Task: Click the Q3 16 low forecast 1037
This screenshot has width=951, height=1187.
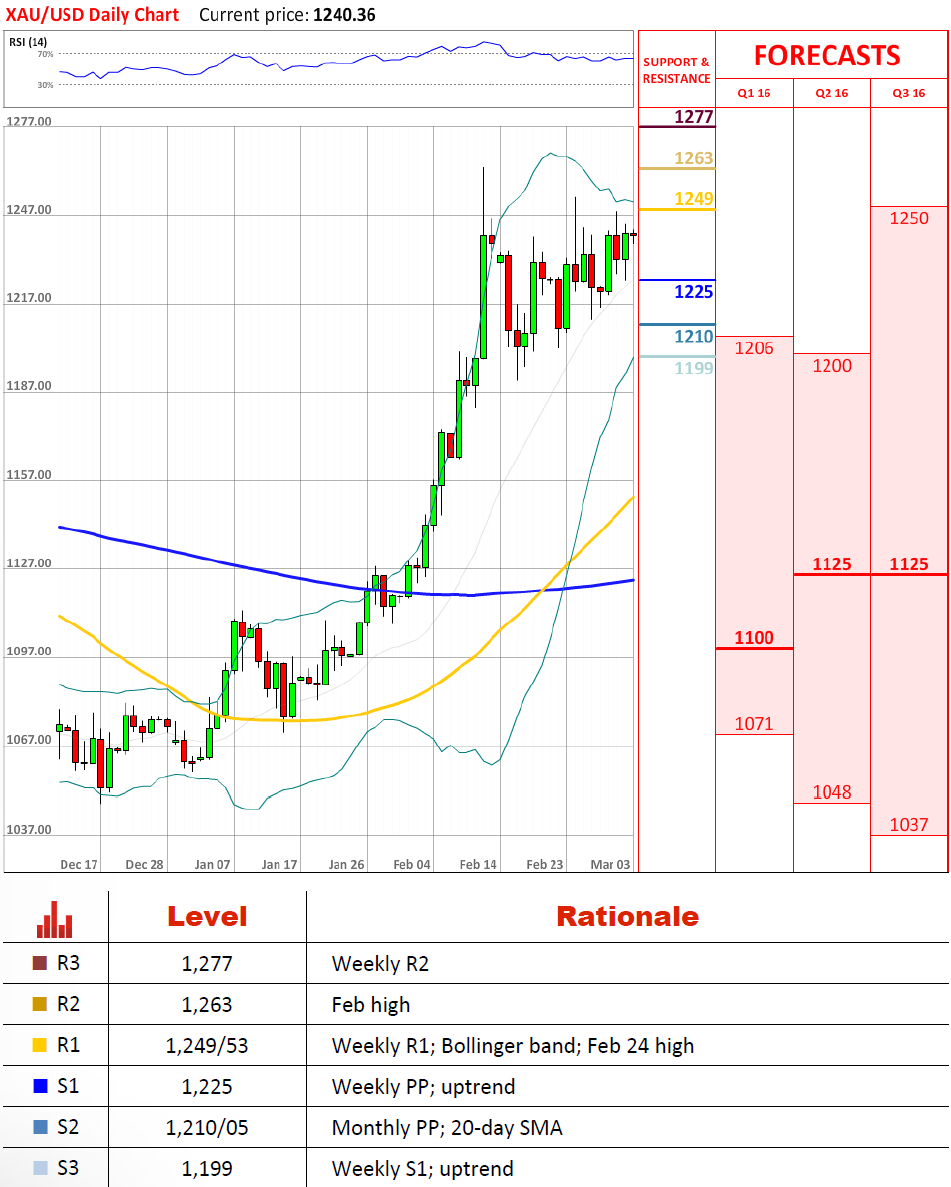Action: (x=909, y=824)
